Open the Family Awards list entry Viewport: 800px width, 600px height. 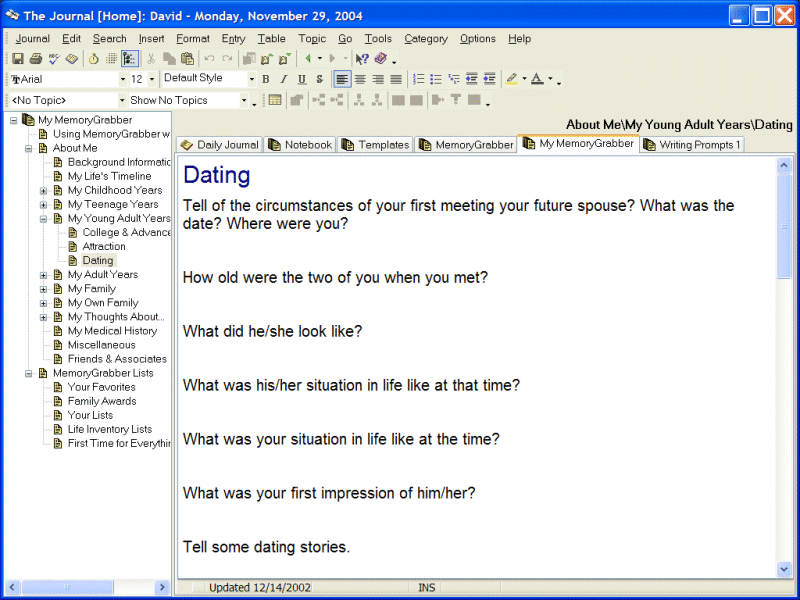tap(101, 401)
